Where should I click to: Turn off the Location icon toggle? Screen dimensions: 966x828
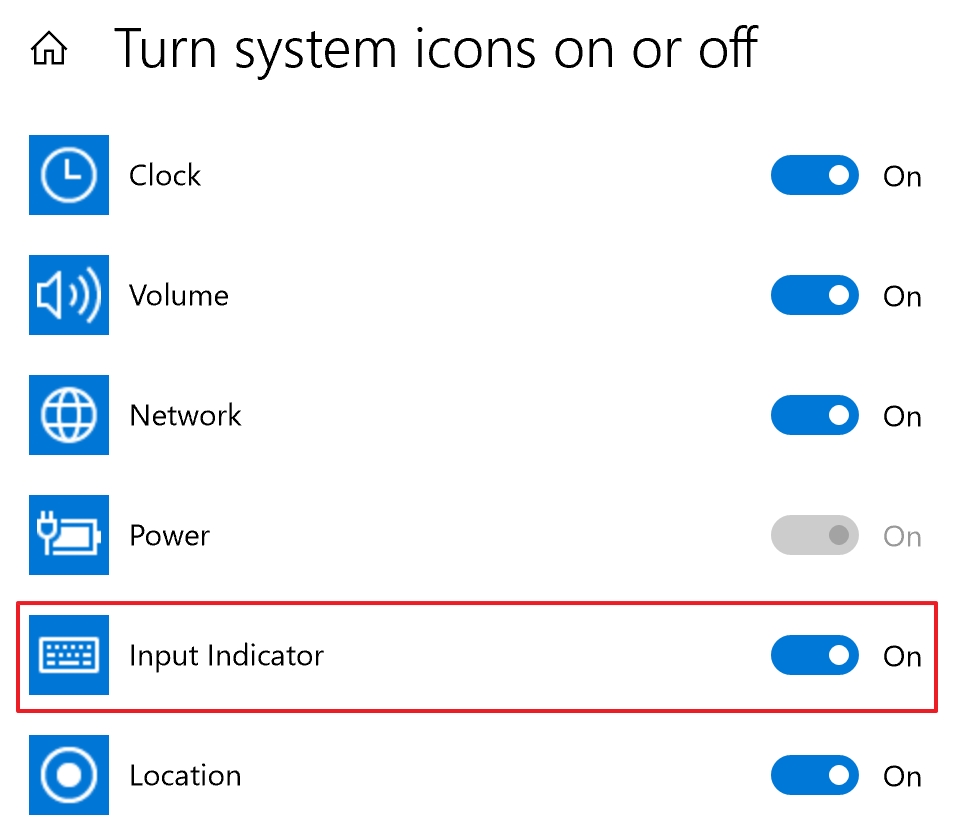814,776
